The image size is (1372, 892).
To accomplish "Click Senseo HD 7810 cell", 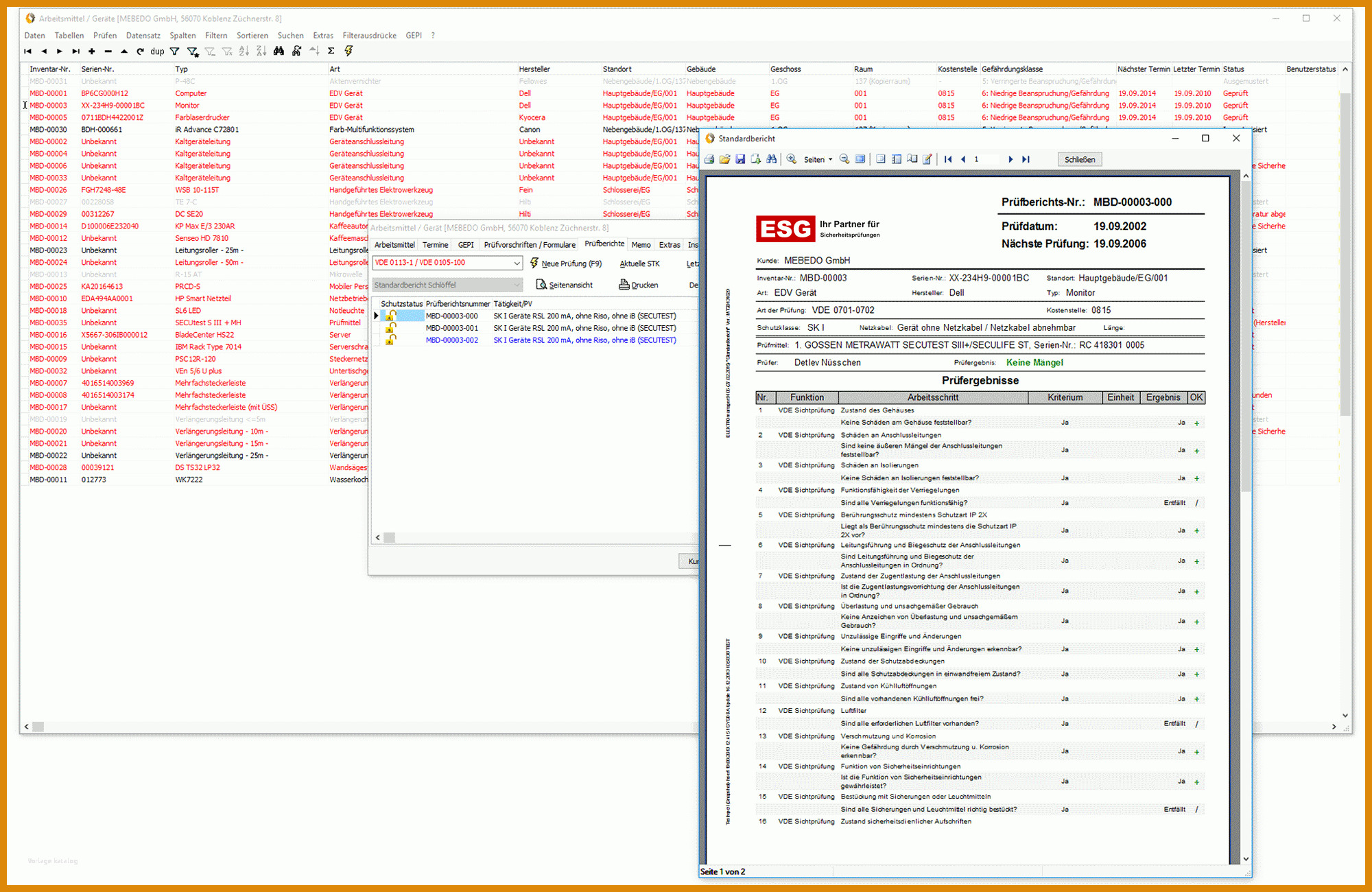I will click(x=202, y=238).
